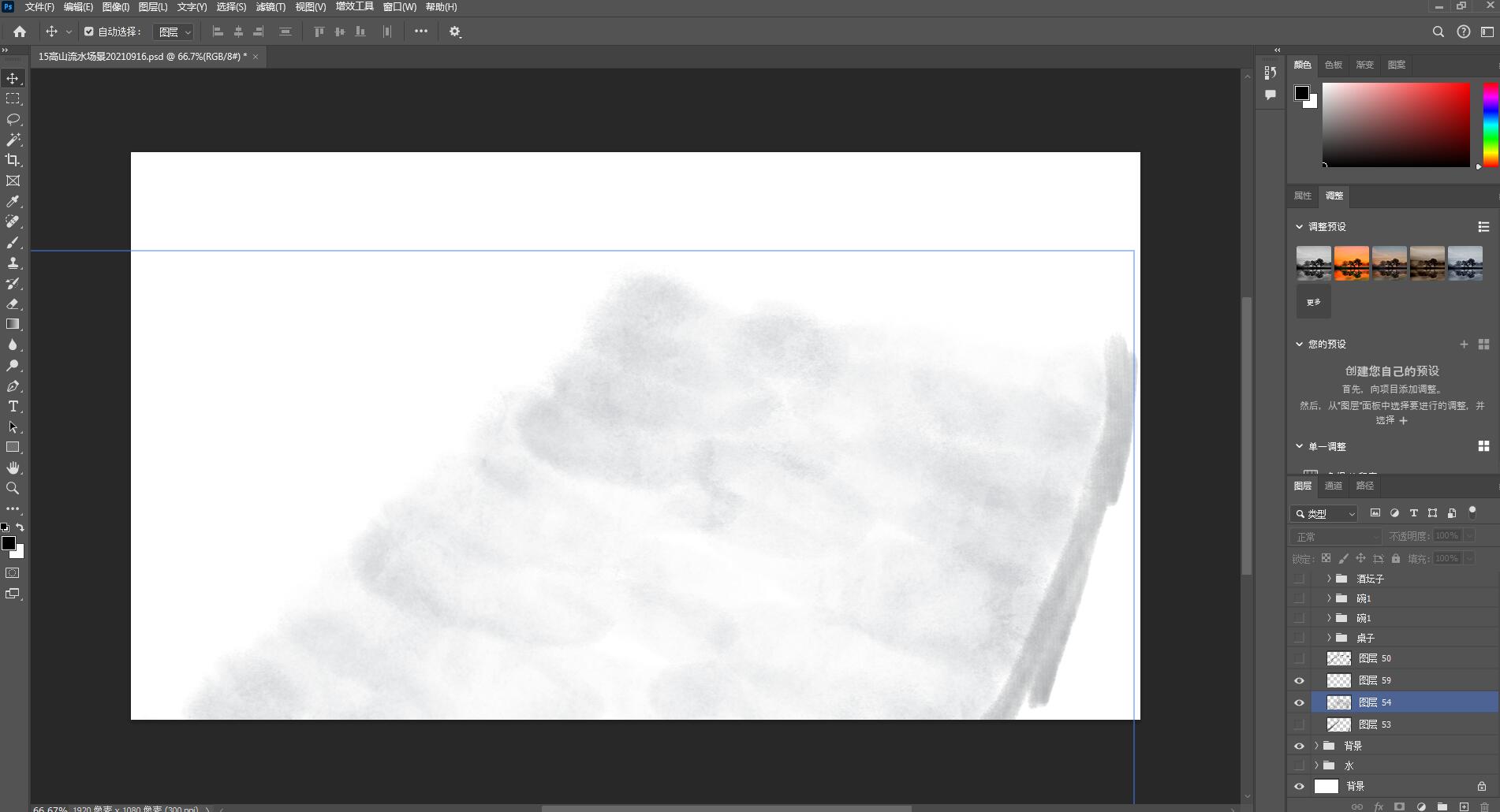Viewport: 1500px width, 812px height.
Task: Select the Magic Wand tool
Action: [x=13, y=140]
